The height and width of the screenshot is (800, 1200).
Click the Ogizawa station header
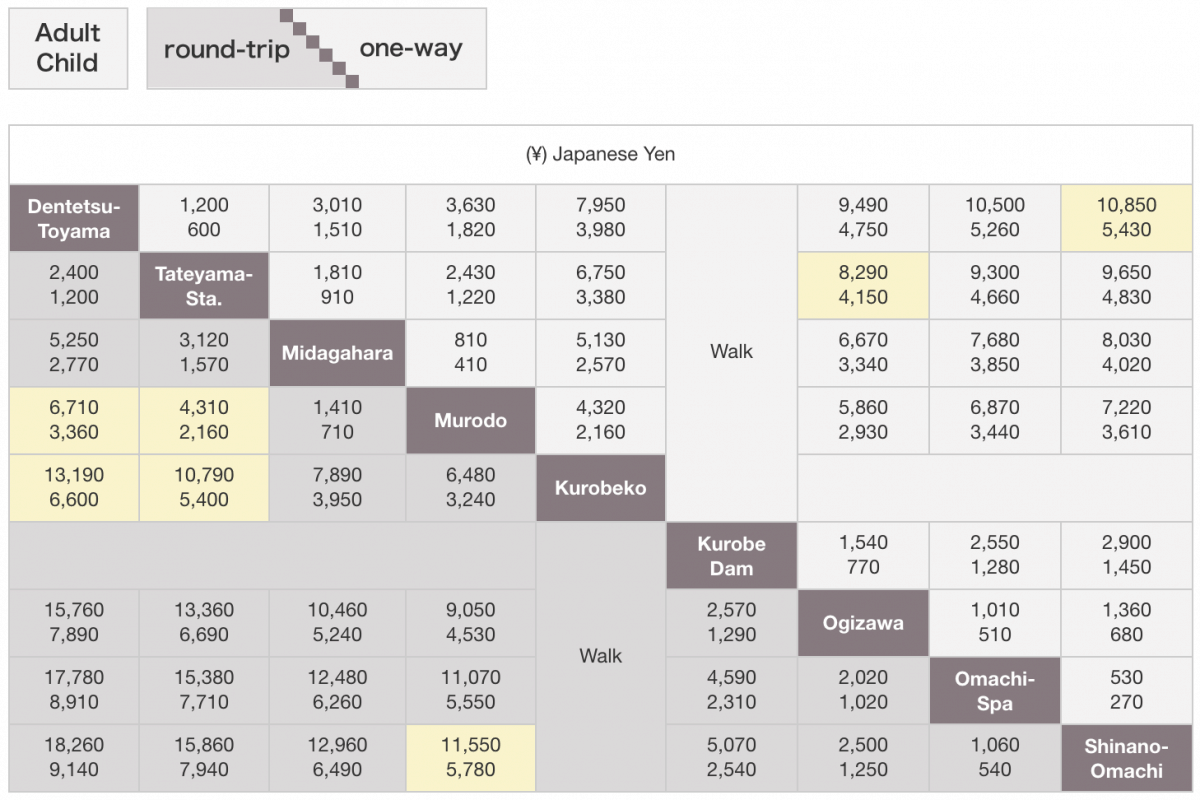tap(863, 623)
